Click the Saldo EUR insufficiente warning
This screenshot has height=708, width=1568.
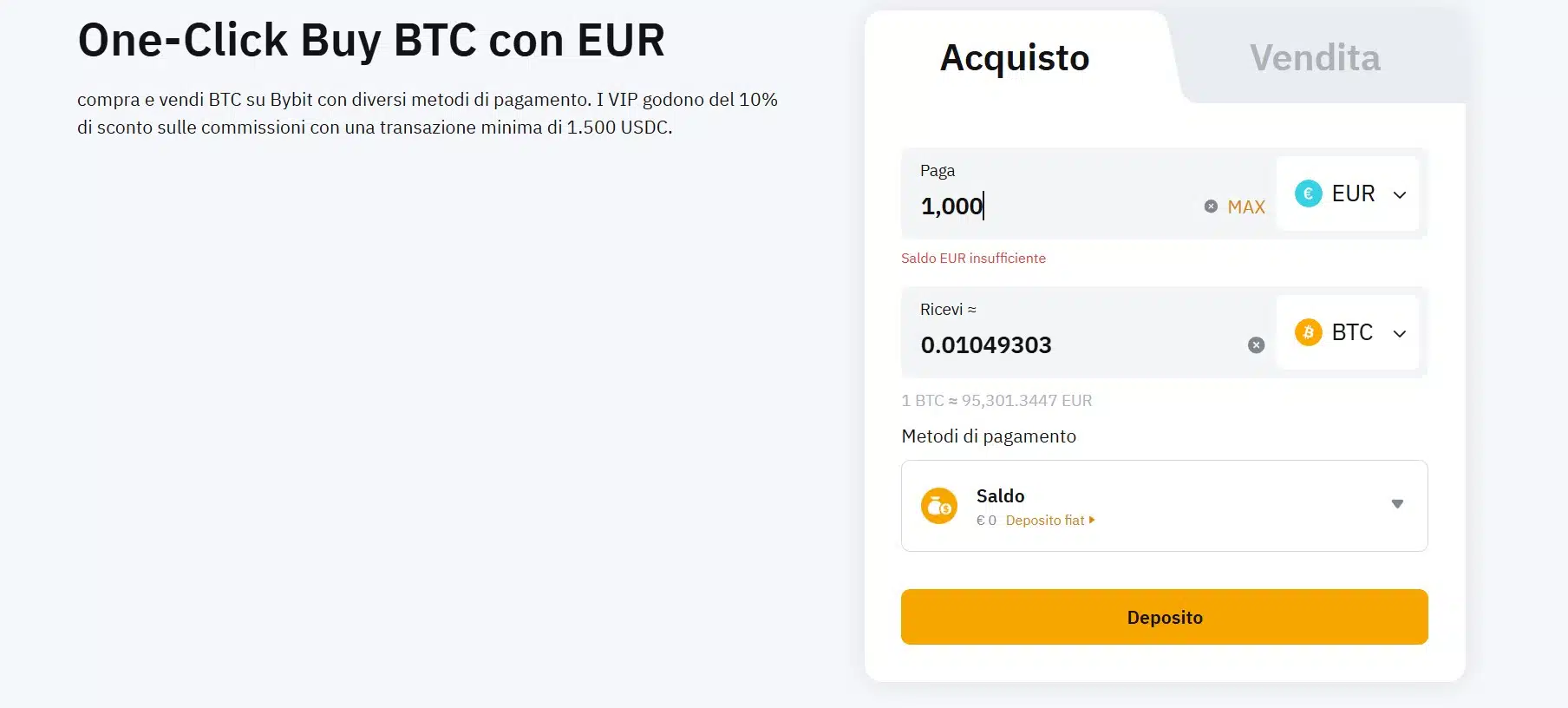coord(973,258)
